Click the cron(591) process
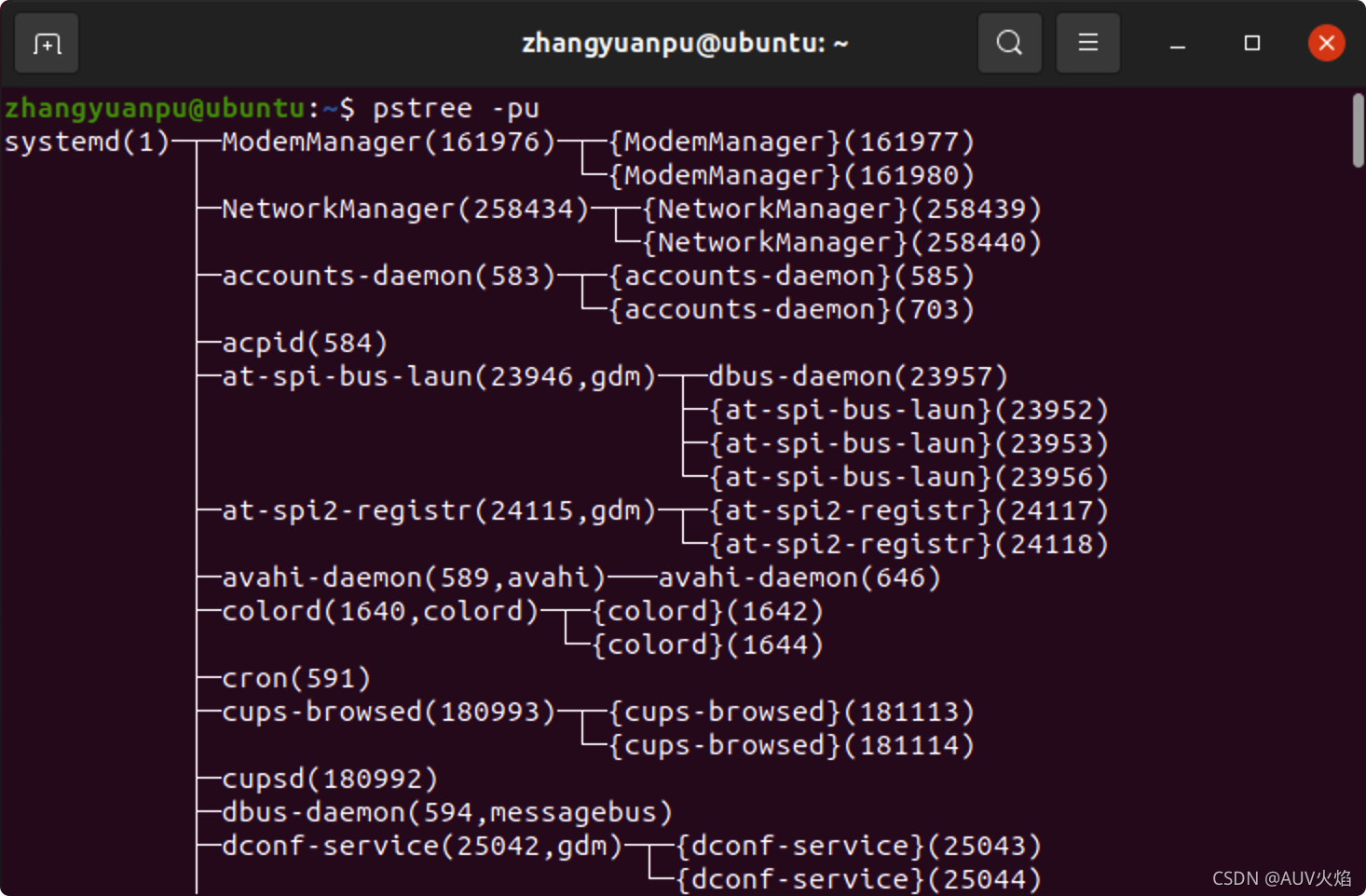The width and height of the screenshot is (1366, 896). point(296,678)
